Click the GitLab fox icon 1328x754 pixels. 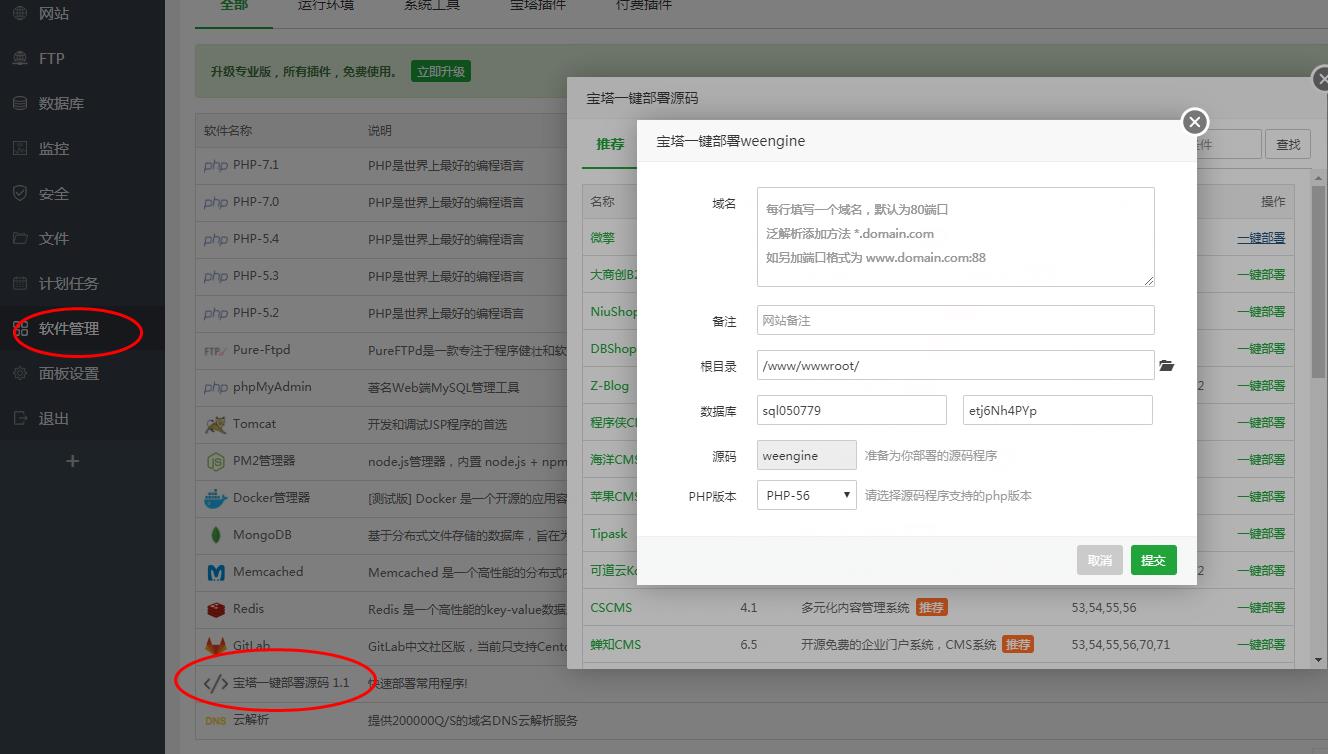coord(216,646)
